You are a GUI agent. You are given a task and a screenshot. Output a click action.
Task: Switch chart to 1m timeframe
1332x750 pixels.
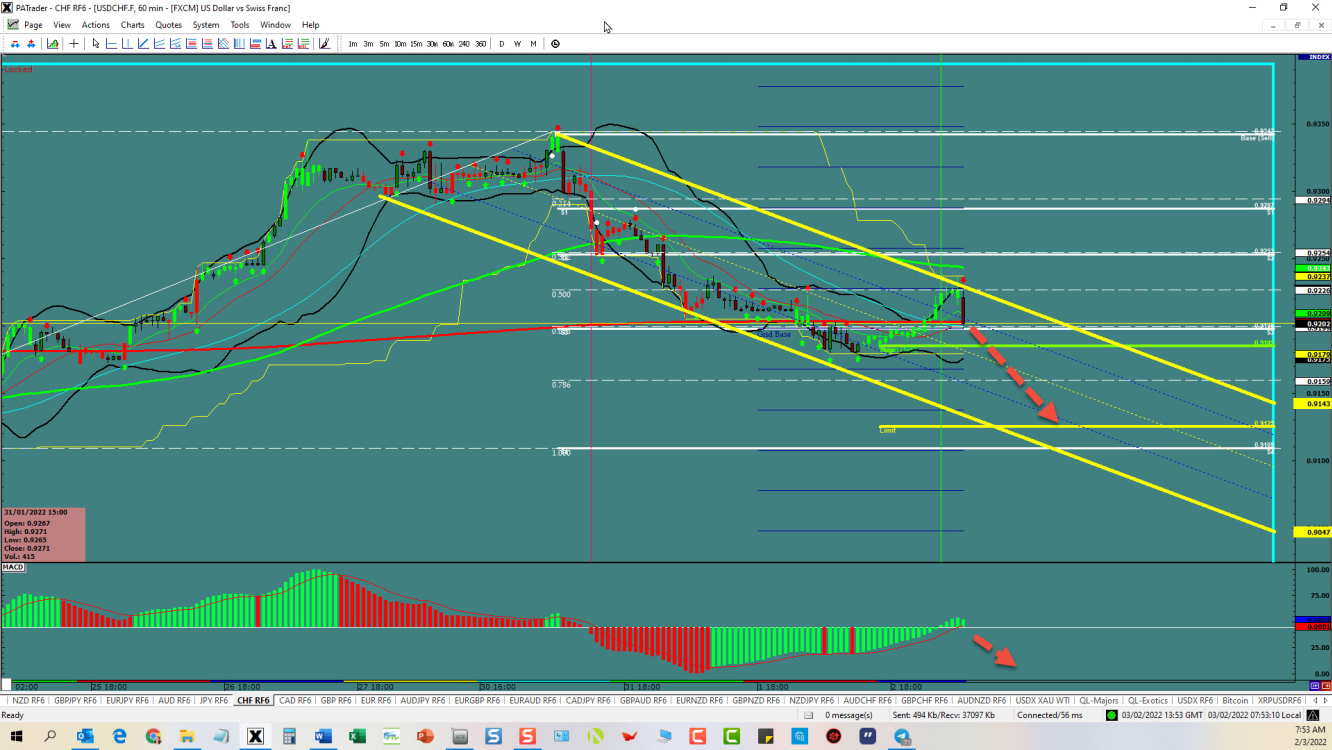(353, 44)
